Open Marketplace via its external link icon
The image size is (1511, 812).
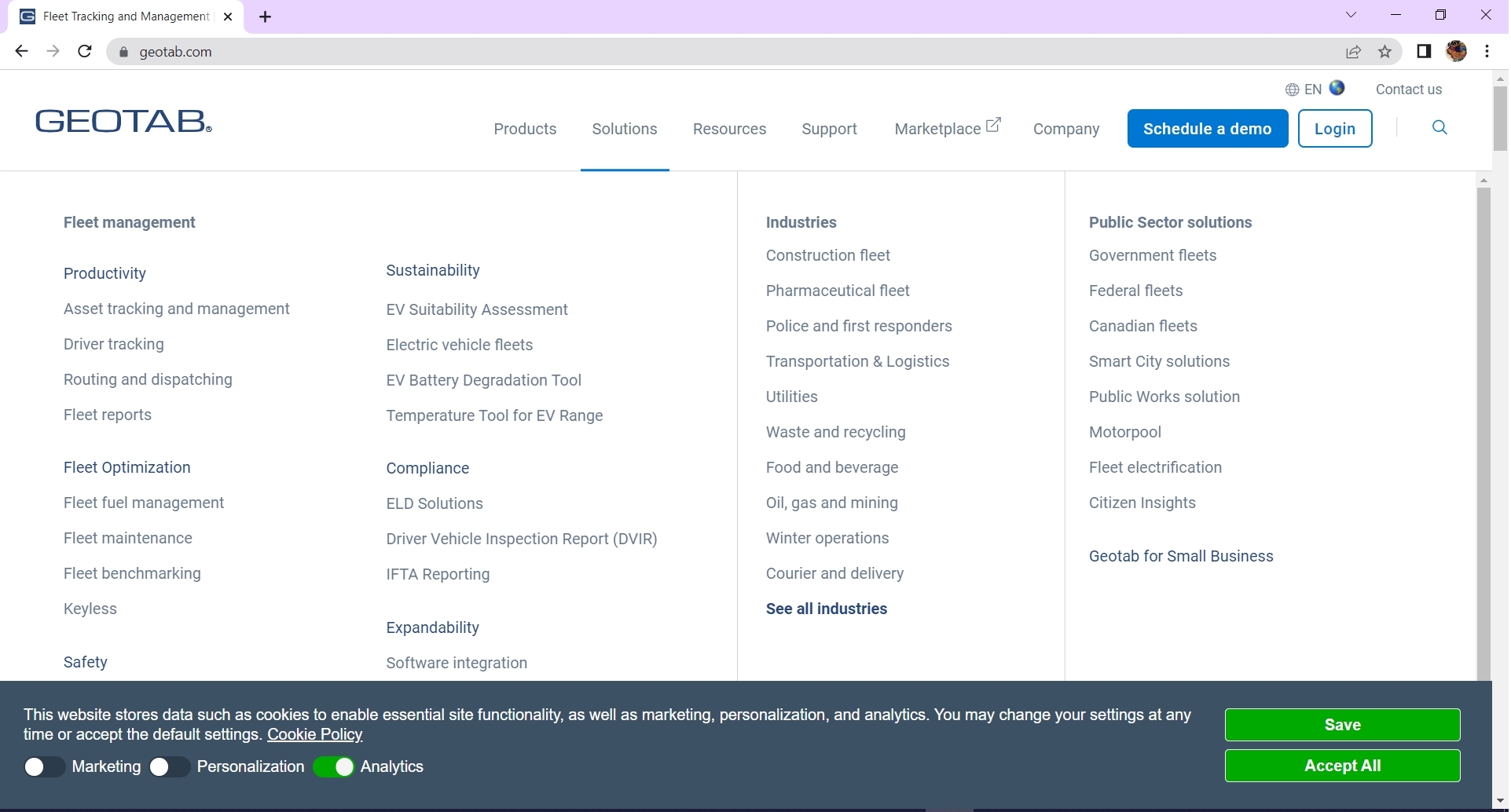point(992,123)
